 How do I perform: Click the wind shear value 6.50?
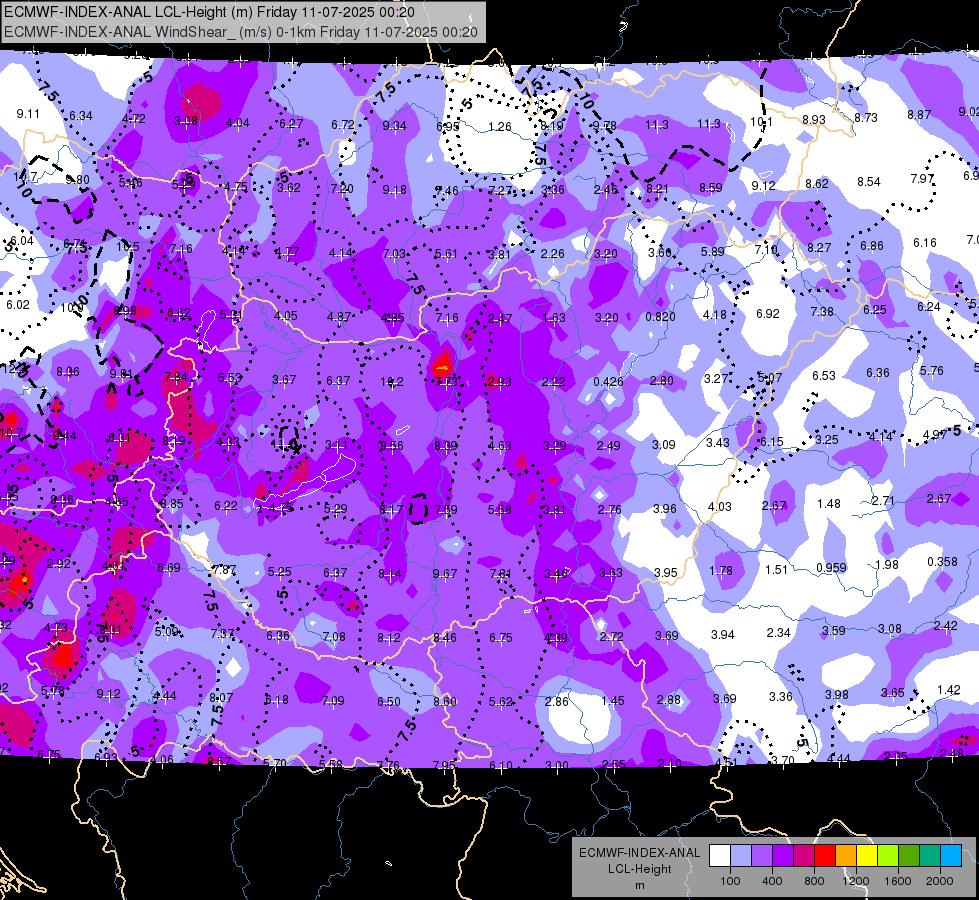pyautogui.click(x=389, y=702)
